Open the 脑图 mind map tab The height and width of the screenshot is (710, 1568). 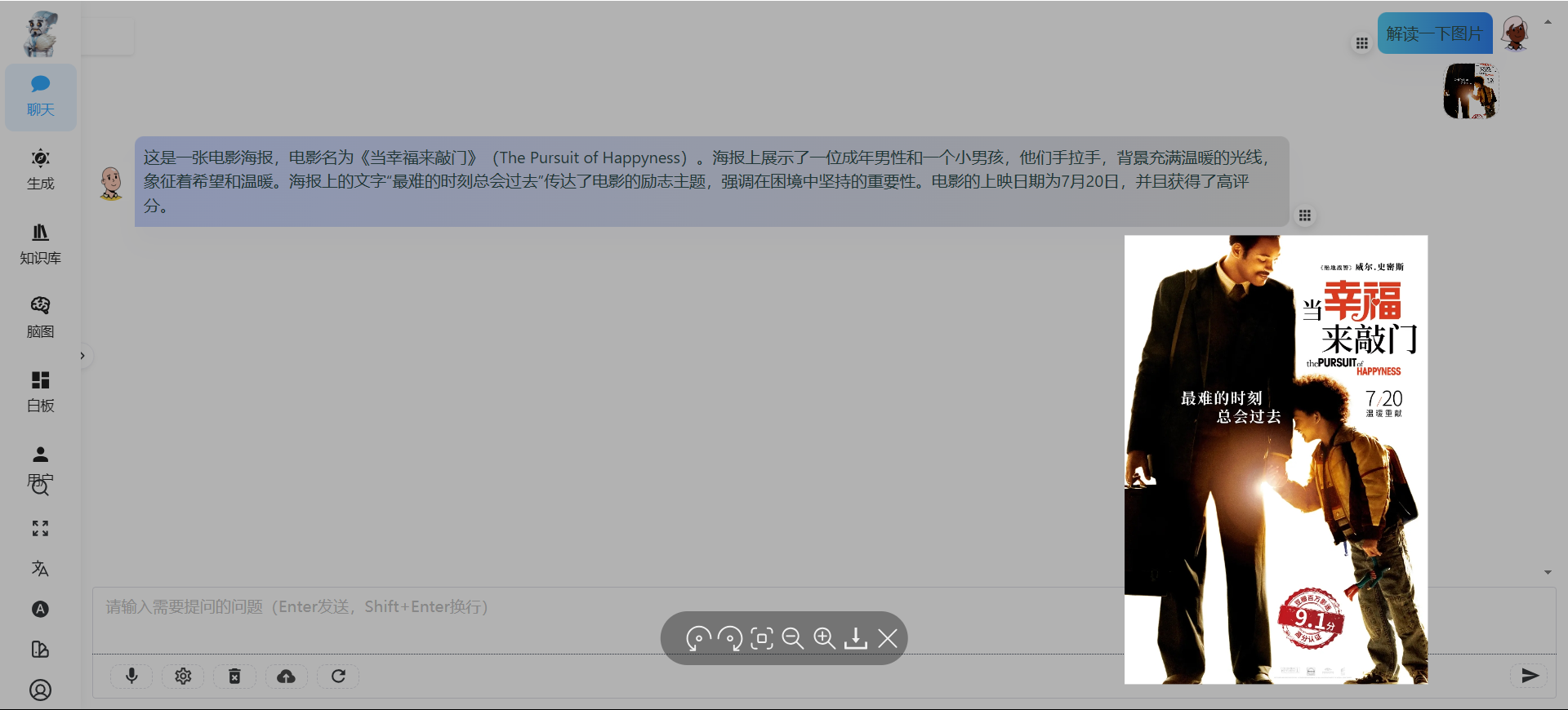(41, 317)
